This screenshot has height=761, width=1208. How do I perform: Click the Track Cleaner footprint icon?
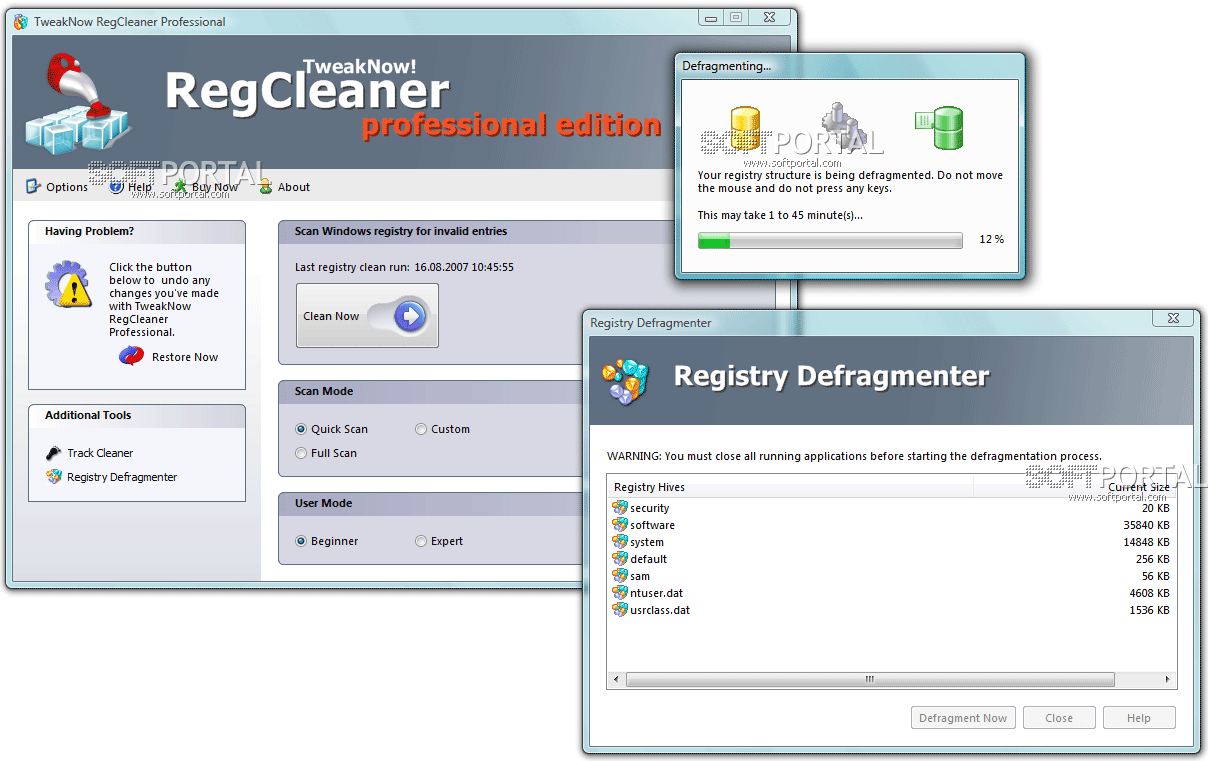coord(54,453)
